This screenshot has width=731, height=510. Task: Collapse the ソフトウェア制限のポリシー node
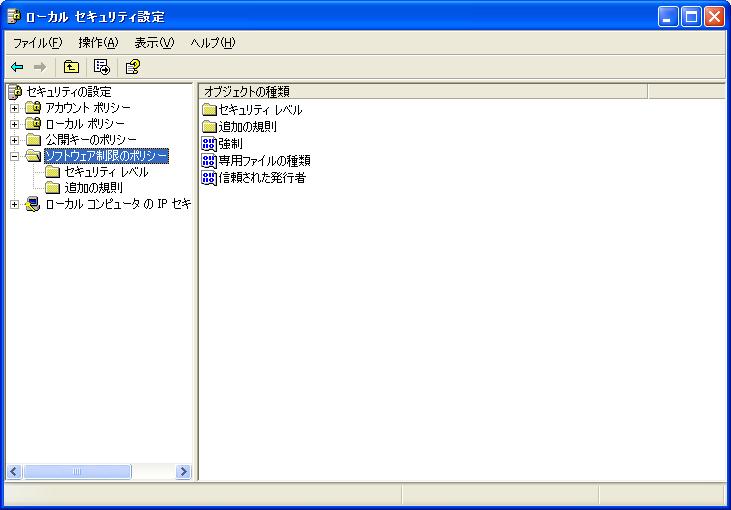tap(14, 156)
